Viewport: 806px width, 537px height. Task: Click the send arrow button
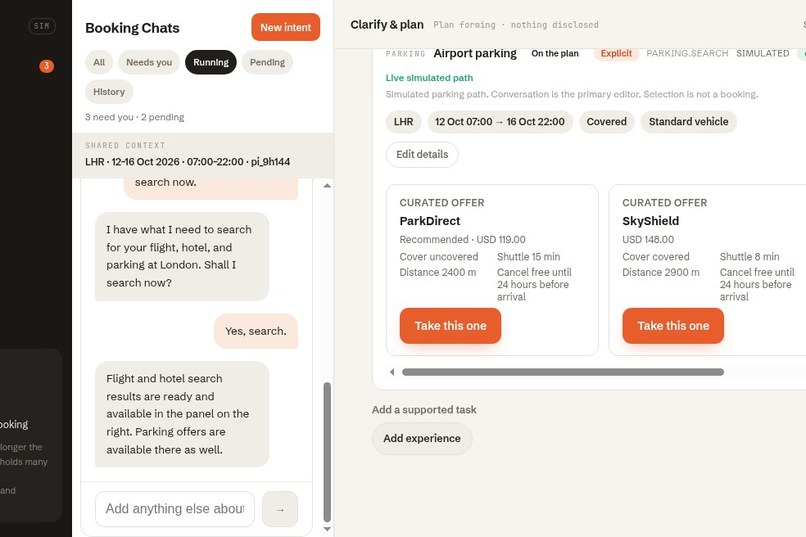pyautogui.click(x=280, y=509)
